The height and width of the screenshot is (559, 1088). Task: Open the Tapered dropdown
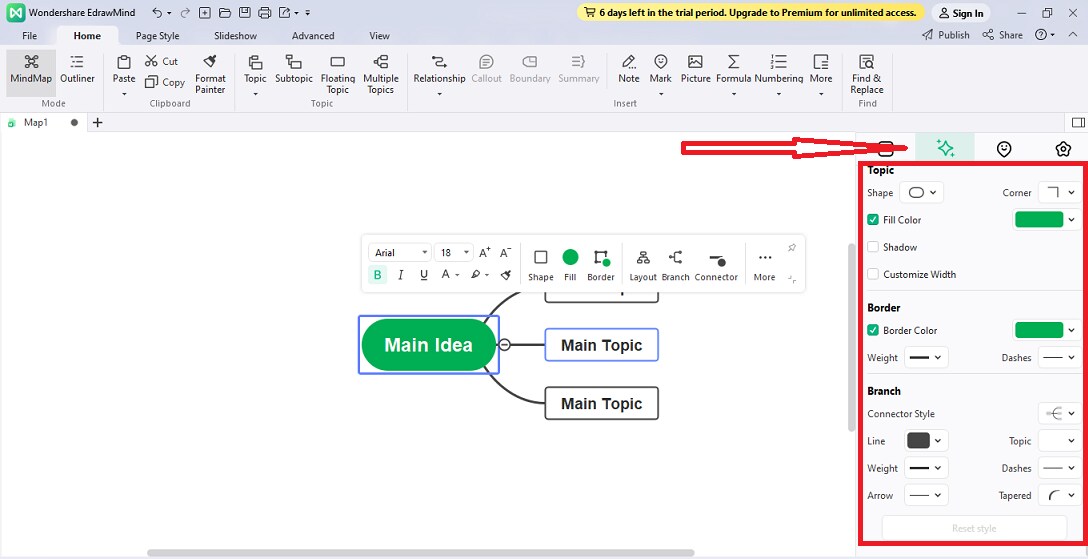[1059, 496]
